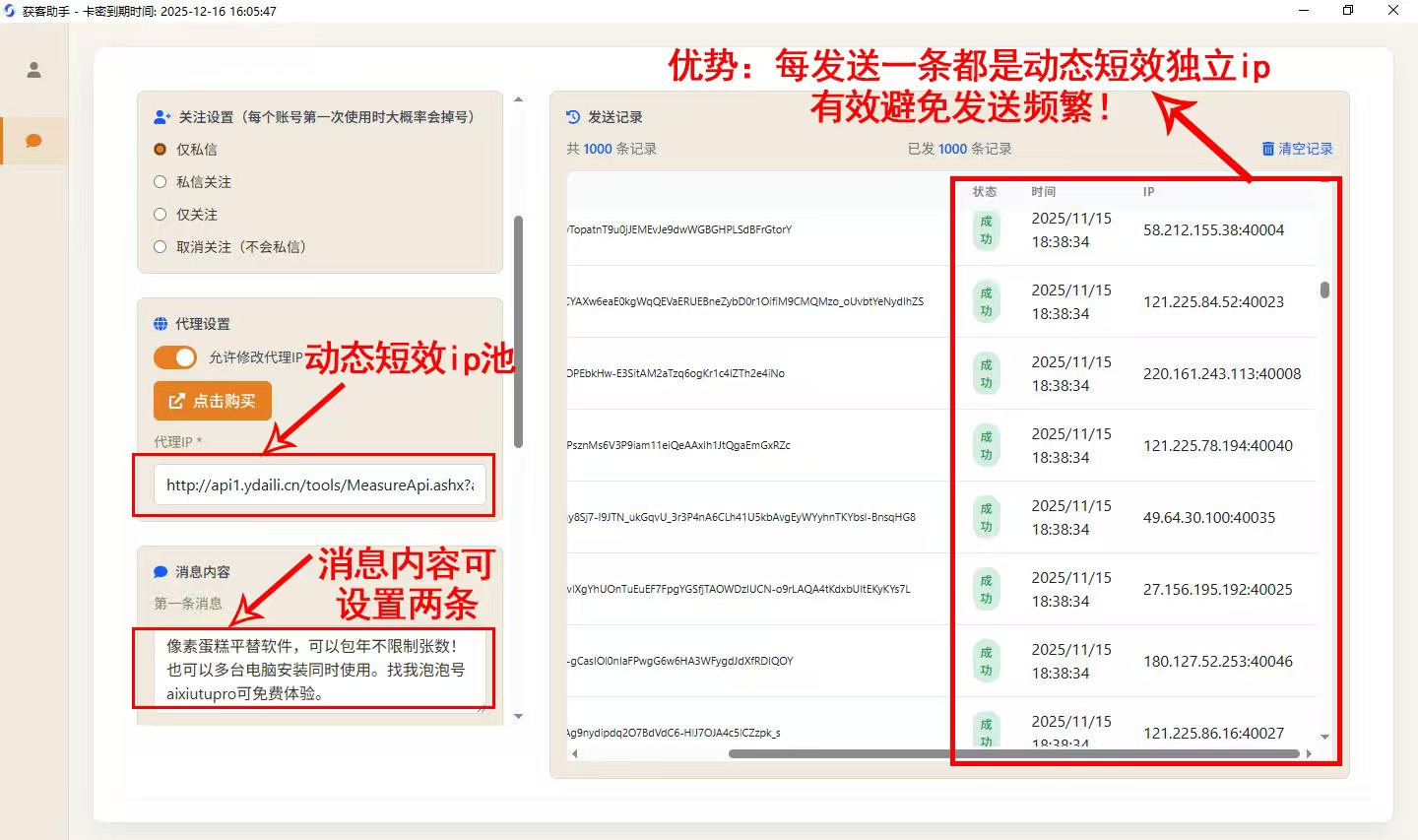Click the 消息内容 speech bubble icon
This screenshot has width=1418, height=840.
pyautogui.click(x=161, y=572)
